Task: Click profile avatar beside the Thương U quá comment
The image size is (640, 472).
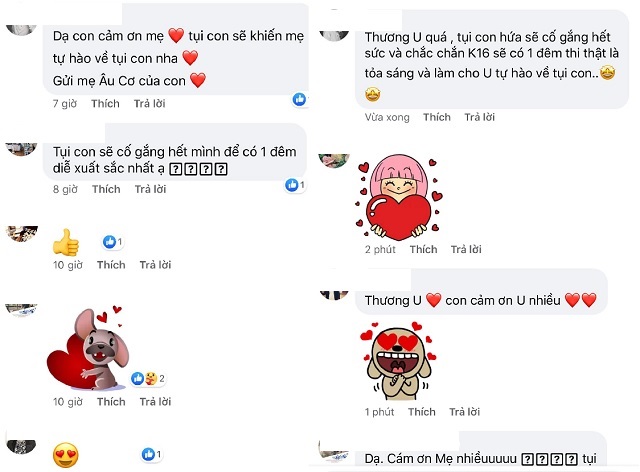Action: point(334,35)
